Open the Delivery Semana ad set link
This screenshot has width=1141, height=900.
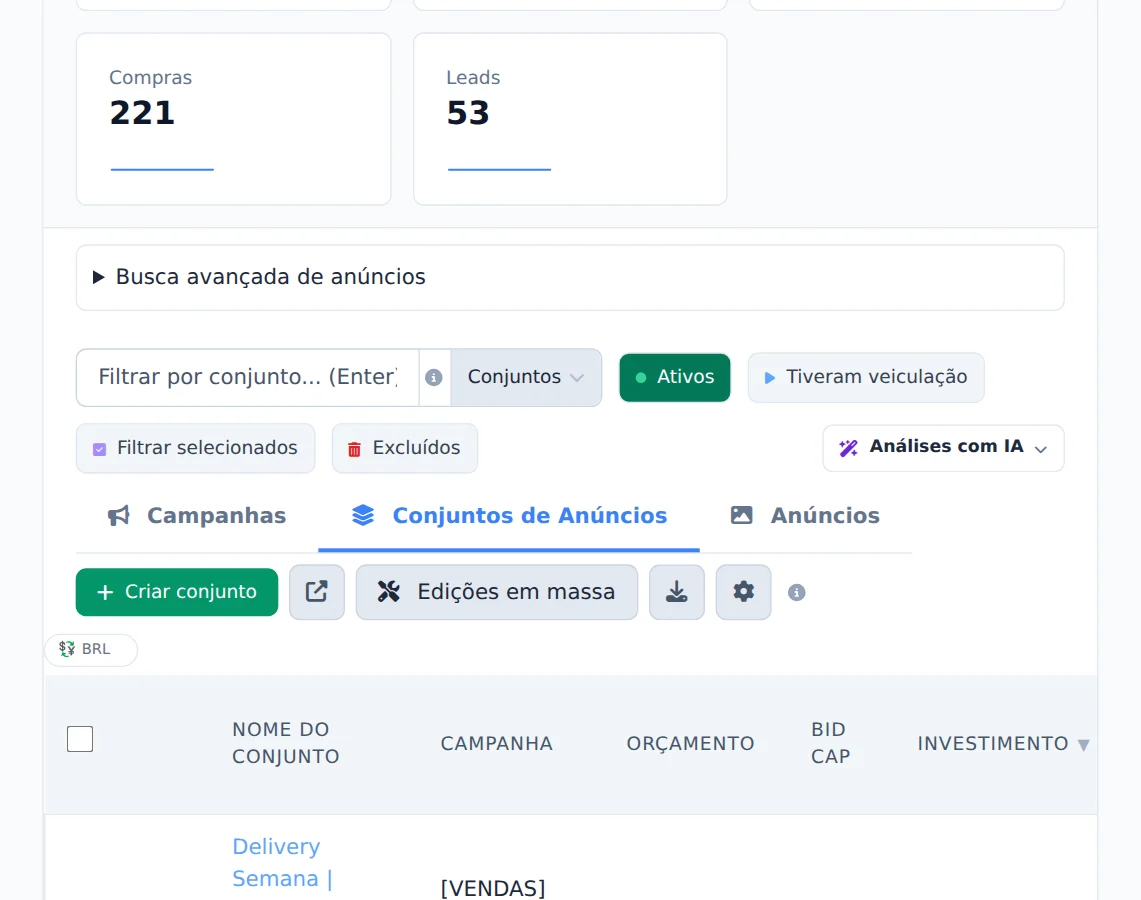click(x=282, y=863)
